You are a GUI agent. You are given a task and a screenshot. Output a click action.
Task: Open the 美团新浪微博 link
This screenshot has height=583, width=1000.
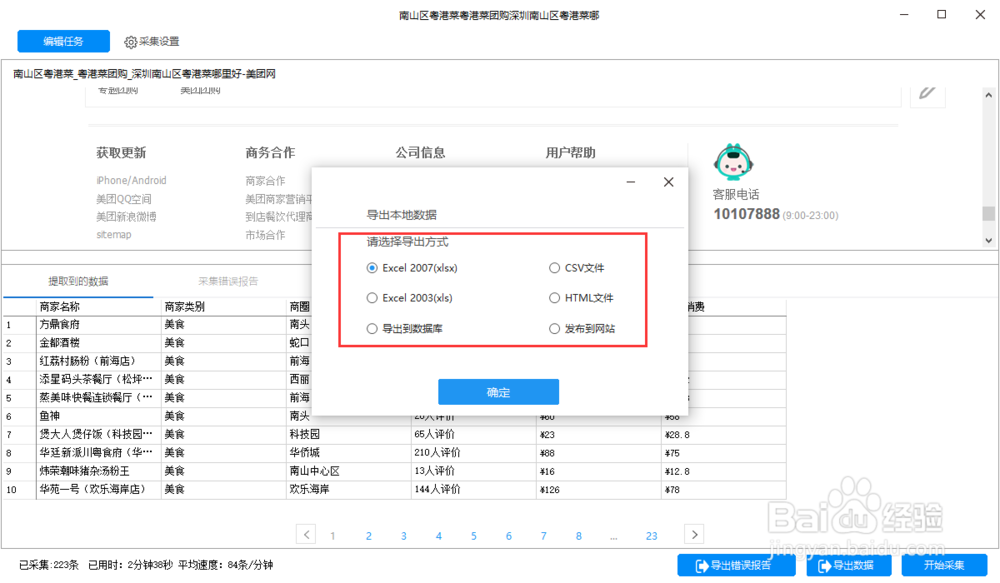[x=126, y=217]
